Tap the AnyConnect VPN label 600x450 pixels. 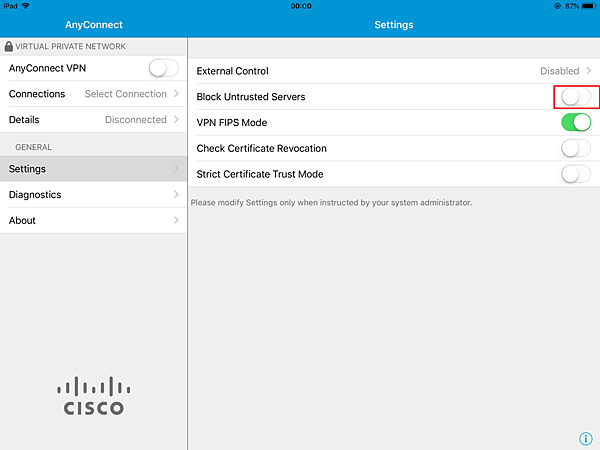coord(47,68)
